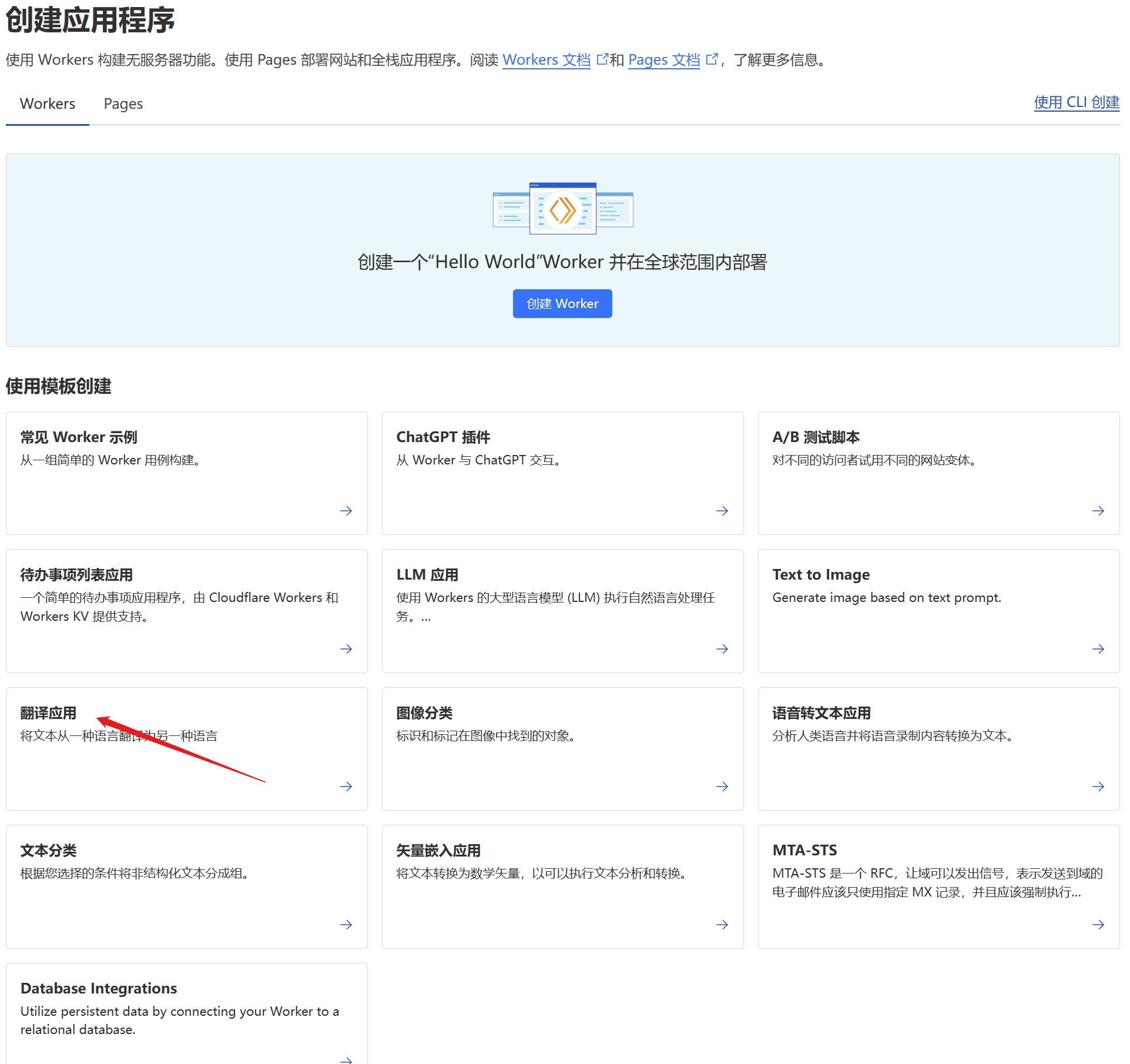The image size is (1130, 1064).
Task: Open the Workers 文档 link
Action: (x=546, y=60)
